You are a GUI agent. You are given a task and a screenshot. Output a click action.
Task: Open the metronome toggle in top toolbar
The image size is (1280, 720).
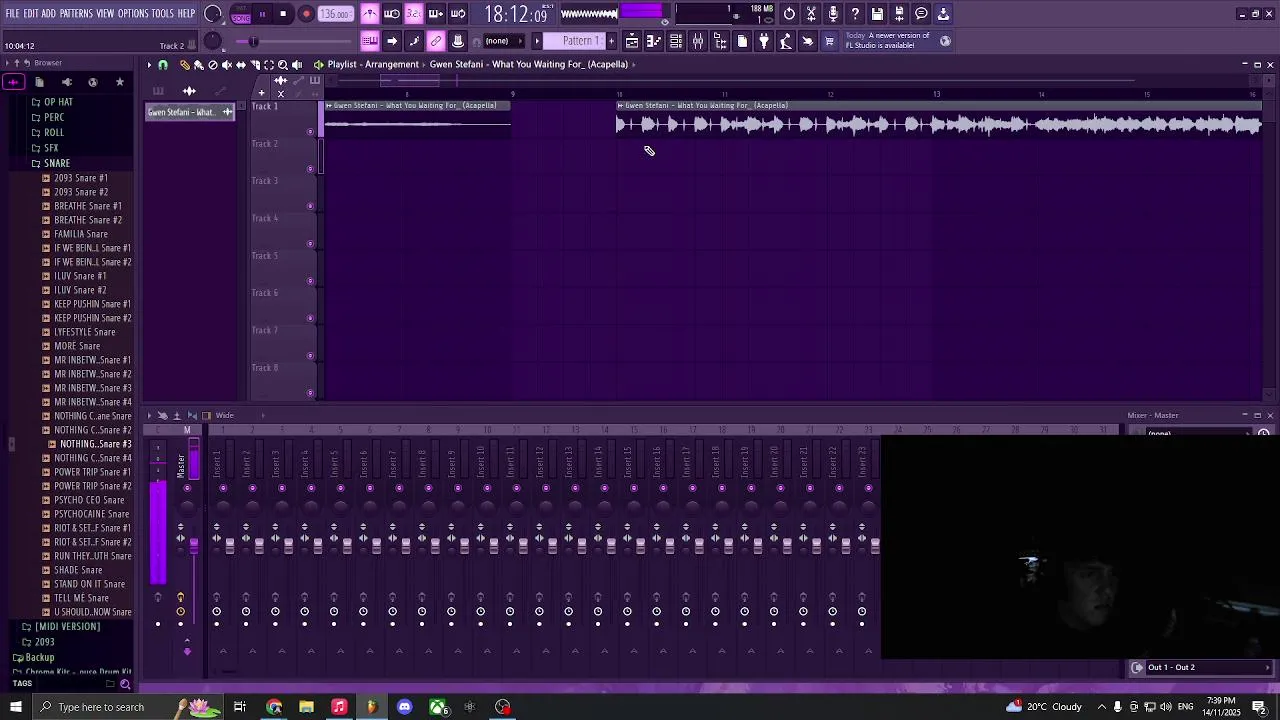tap(370, 14)
